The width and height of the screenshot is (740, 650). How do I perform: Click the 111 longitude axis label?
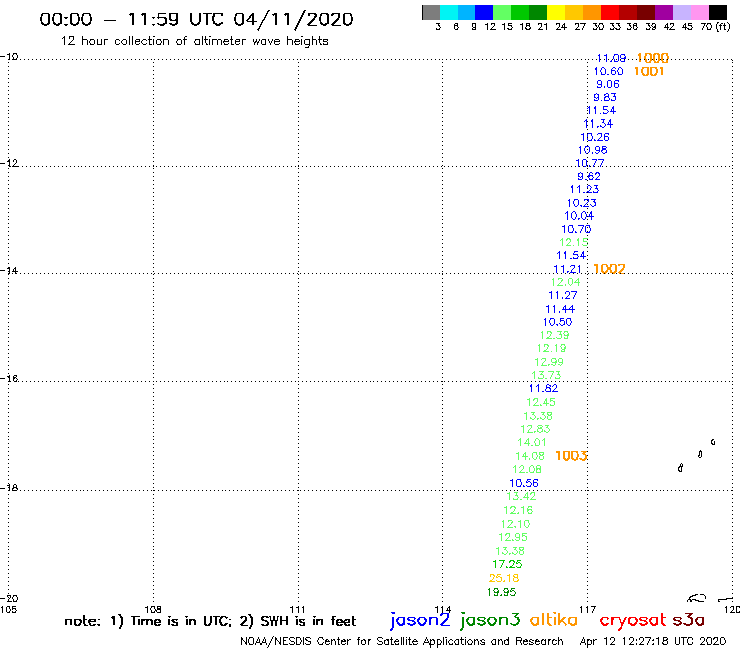tap(297, 609)
